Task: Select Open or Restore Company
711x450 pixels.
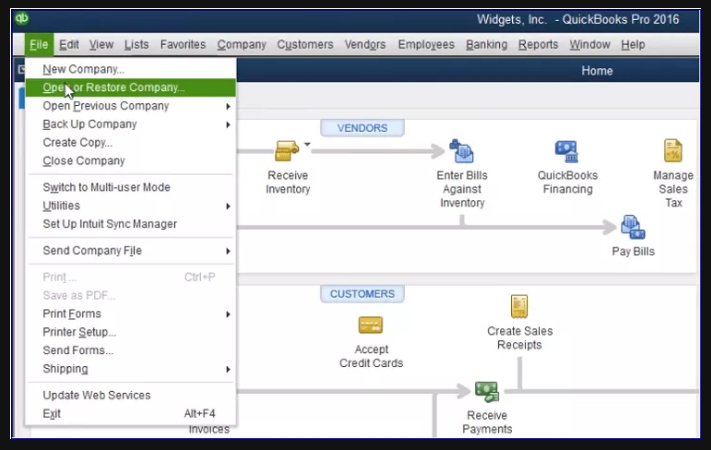Action: [131, 88]
